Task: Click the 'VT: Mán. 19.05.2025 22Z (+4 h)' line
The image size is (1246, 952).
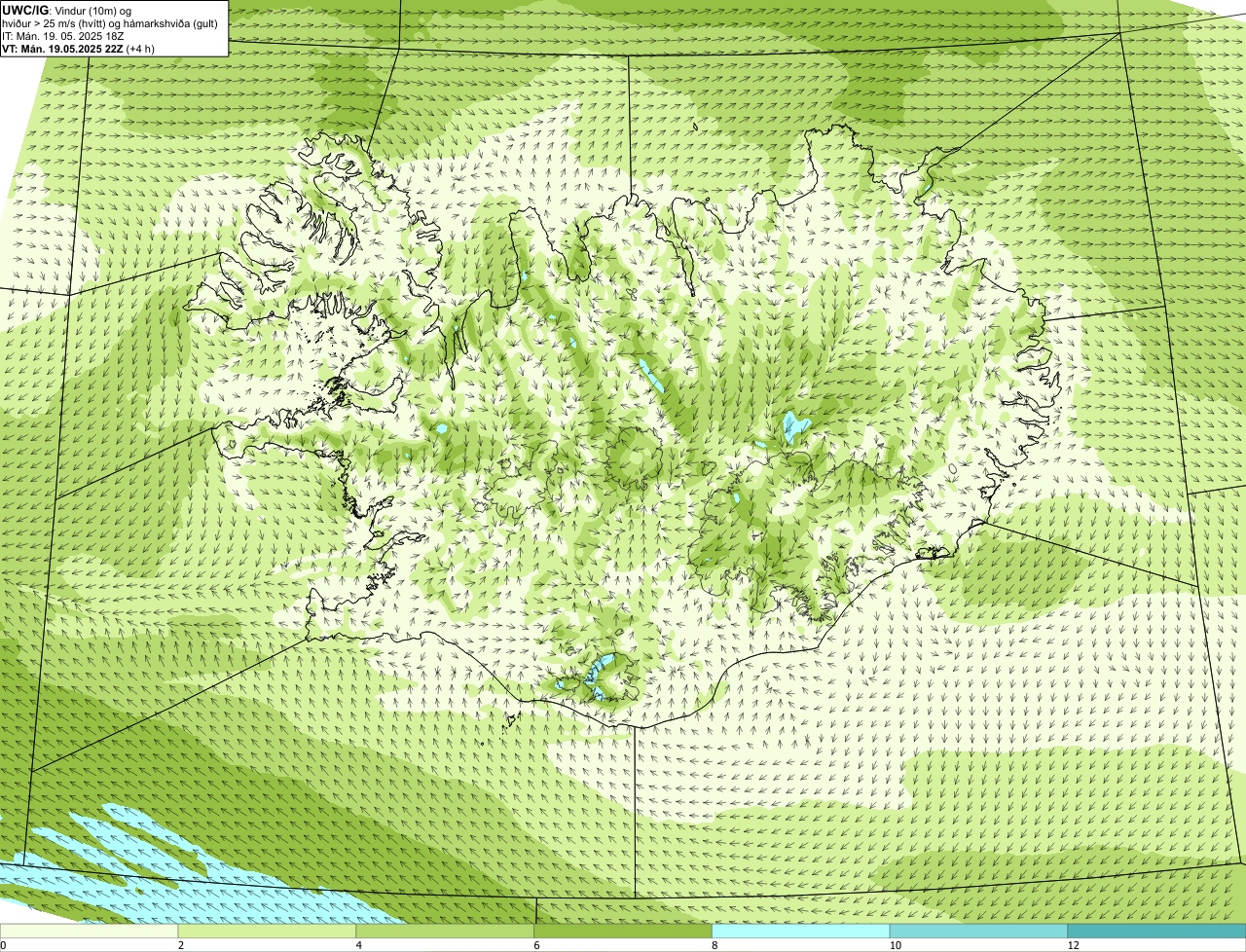Action: [x=79, y=49]
